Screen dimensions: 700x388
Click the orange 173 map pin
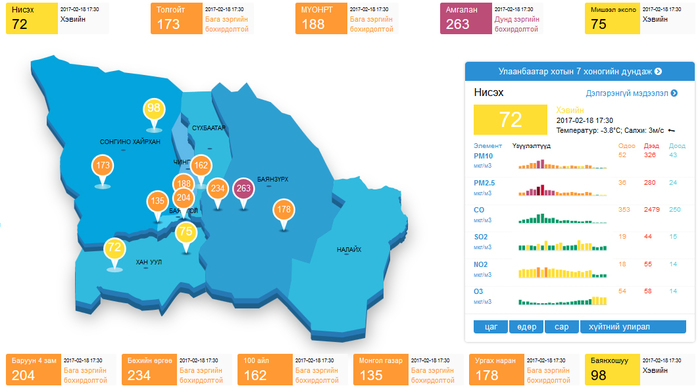(103, 166)
